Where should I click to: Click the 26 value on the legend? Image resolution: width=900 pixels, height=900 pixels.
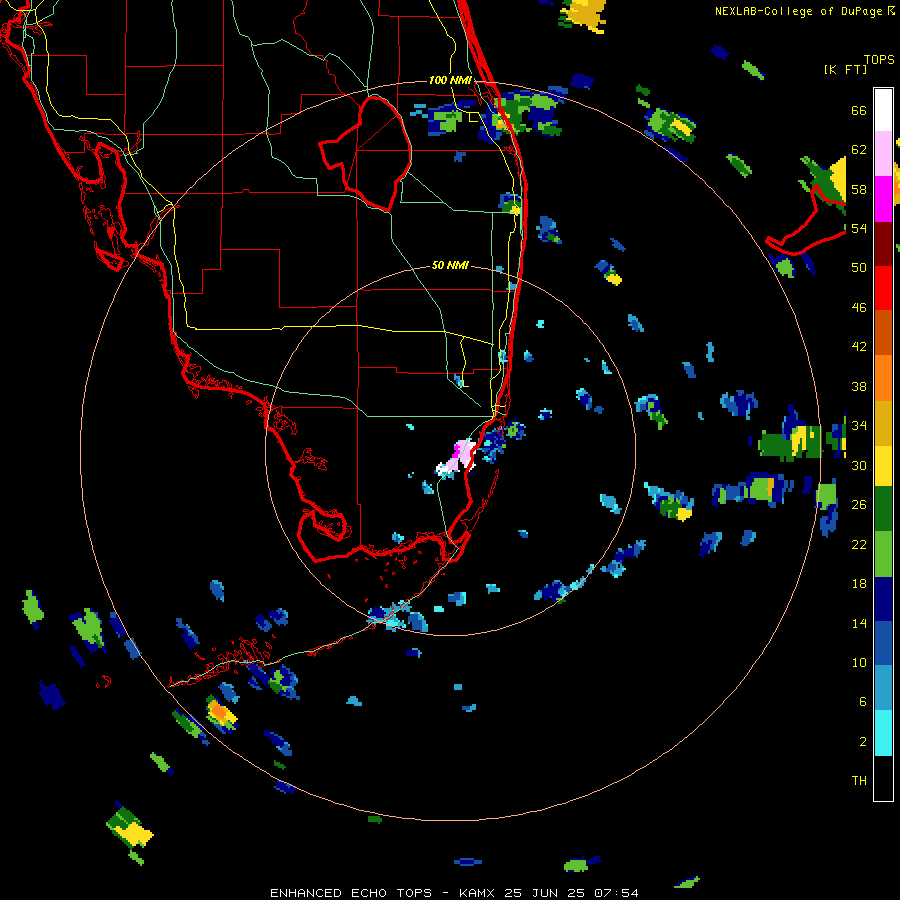coord(859,505)
